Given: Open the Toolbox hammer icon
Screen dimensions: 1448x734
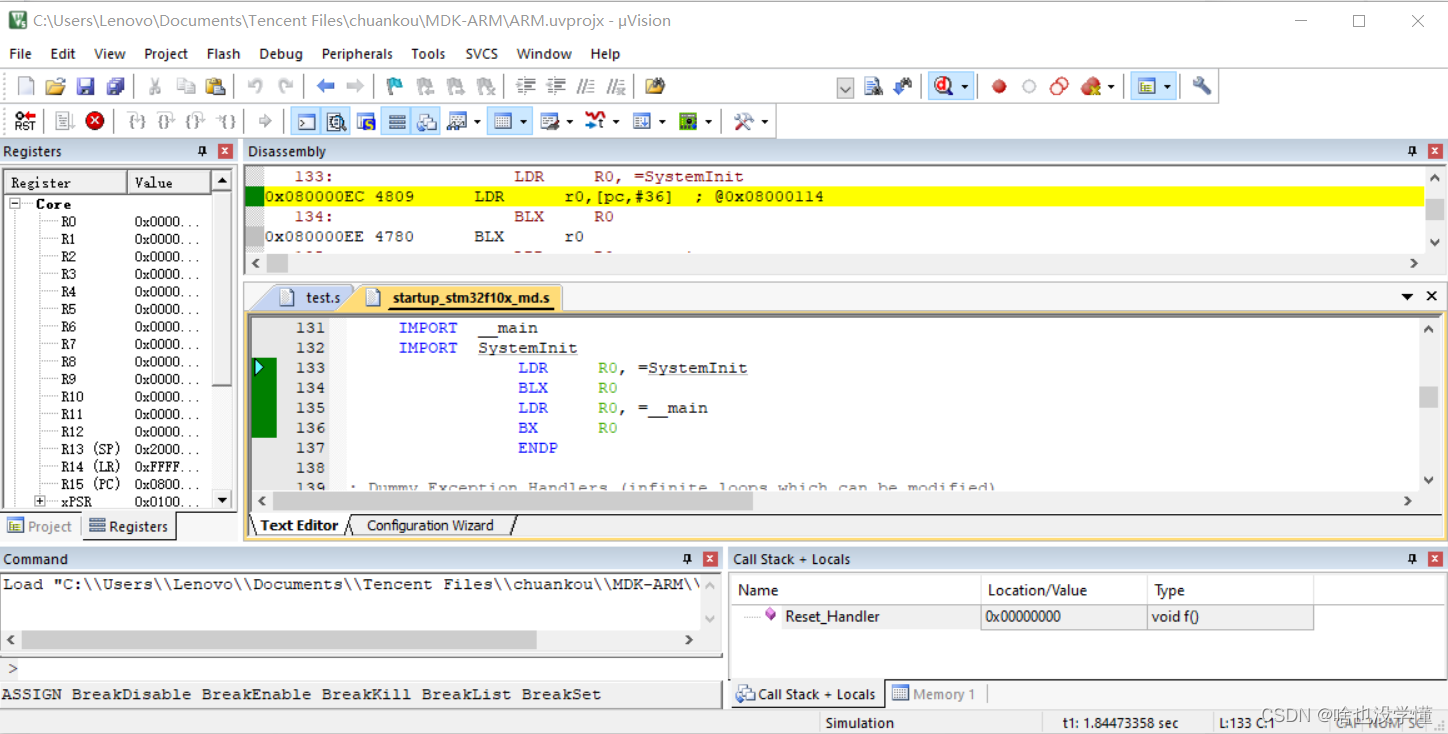Looking at the screenshot, I should tap(743, 121).
